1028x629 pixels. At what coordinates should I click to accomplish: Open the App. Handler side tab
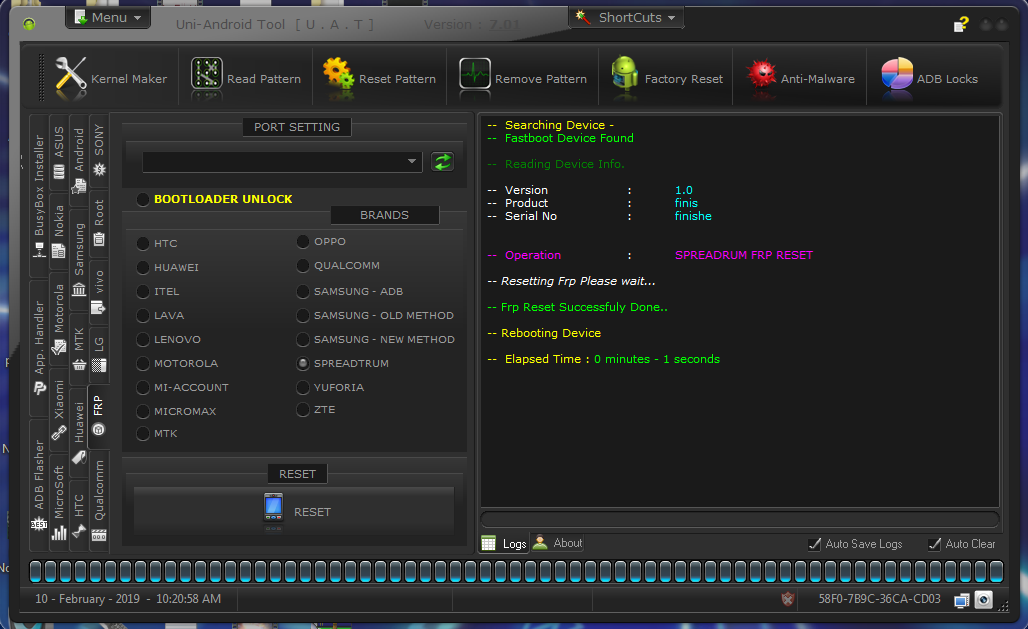39,350
